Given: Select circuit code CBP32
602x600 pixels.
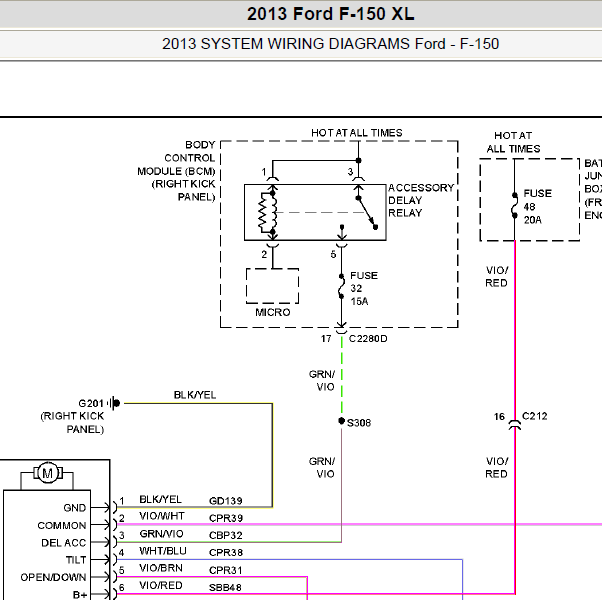Looking at the screenshot, I should click(225, 535).
